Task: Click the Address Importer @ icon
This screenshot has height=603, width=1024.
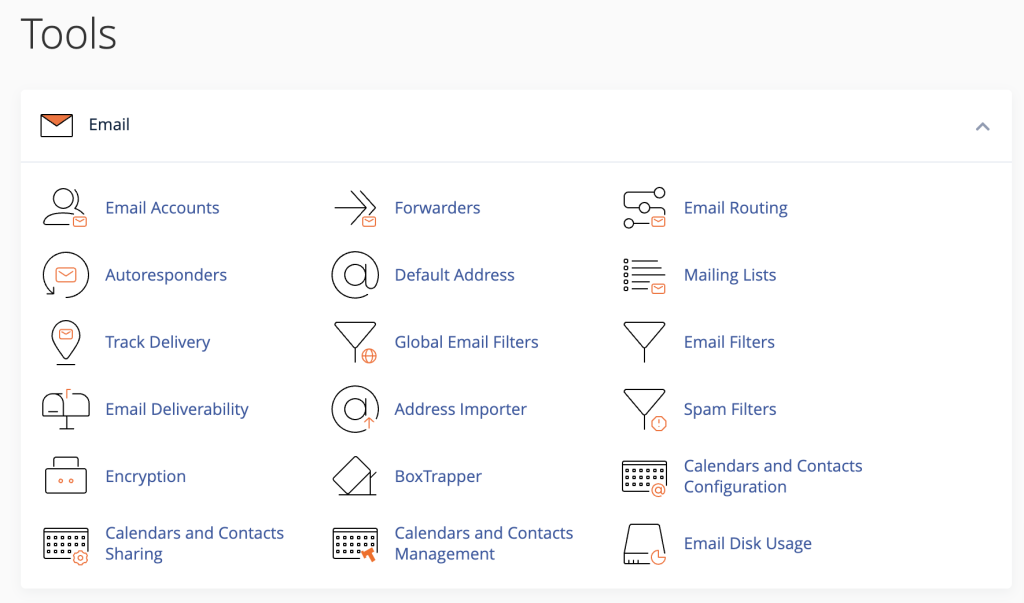Action: pyautogui.click(x=355, y=409)
